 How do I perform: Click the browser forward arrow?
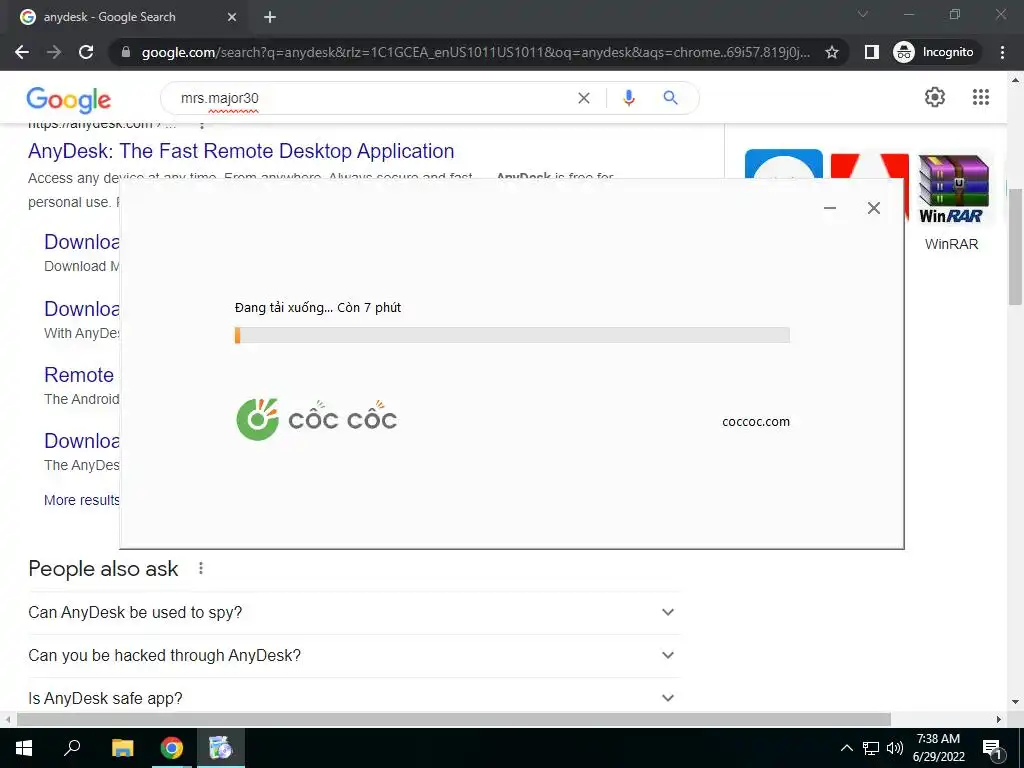(x=54, y=52)
